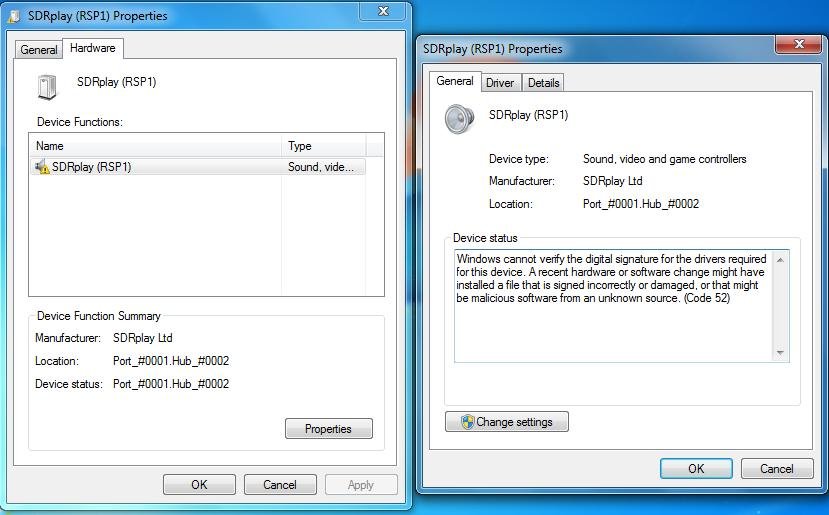The height and width of the screenshot is (515, 829).
Task: Click the Change settings button
Action: click(507, 422)
